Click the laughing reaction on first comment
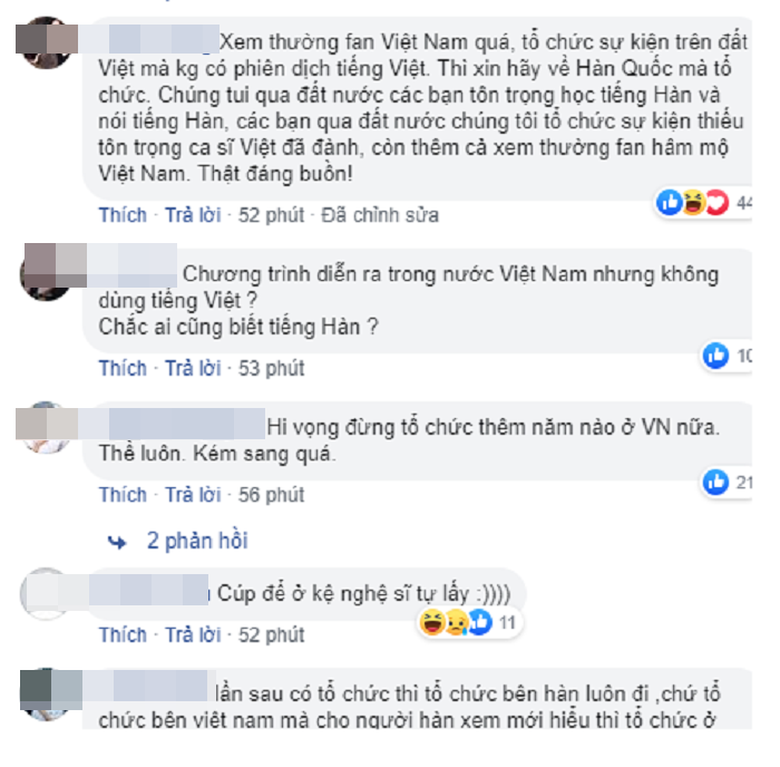 coord(693,202)
